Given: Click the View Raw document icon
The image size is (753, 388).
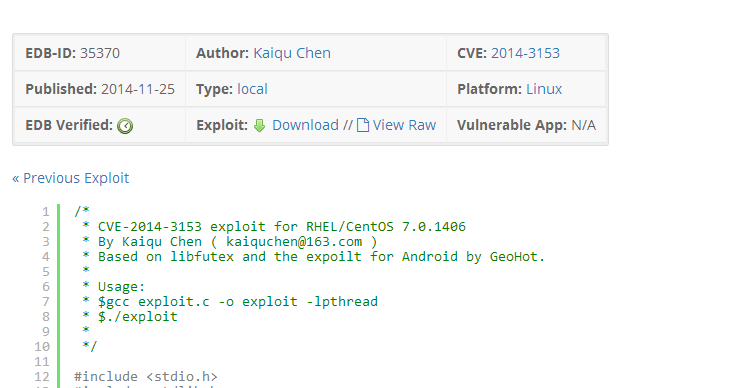Looking at the screenshot, I should [363, 125].
